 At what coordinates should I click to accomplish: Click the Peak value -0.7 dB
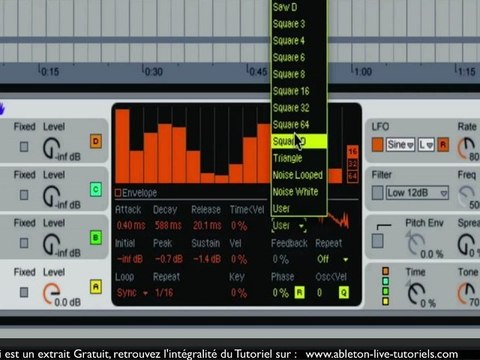coord(169,259)
